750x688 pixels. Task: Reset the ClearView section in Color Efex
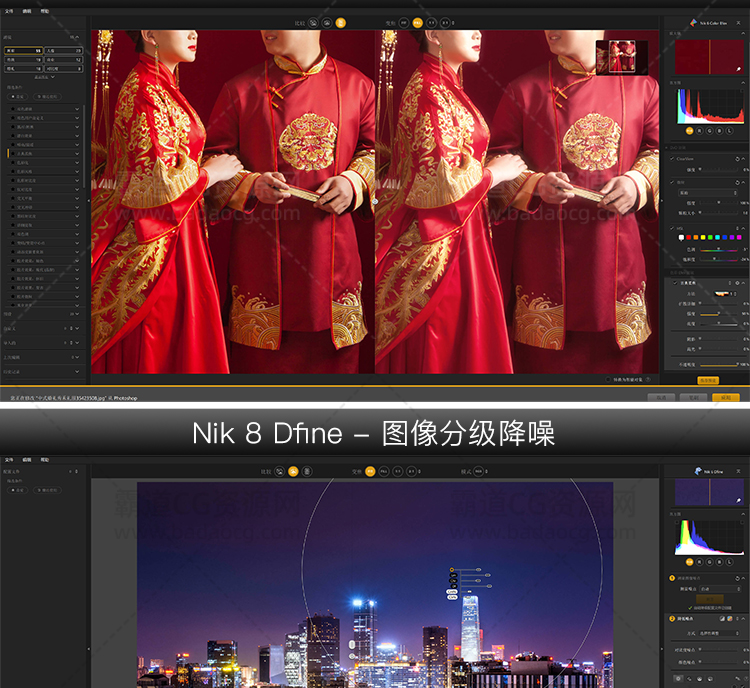coord(737,159)
